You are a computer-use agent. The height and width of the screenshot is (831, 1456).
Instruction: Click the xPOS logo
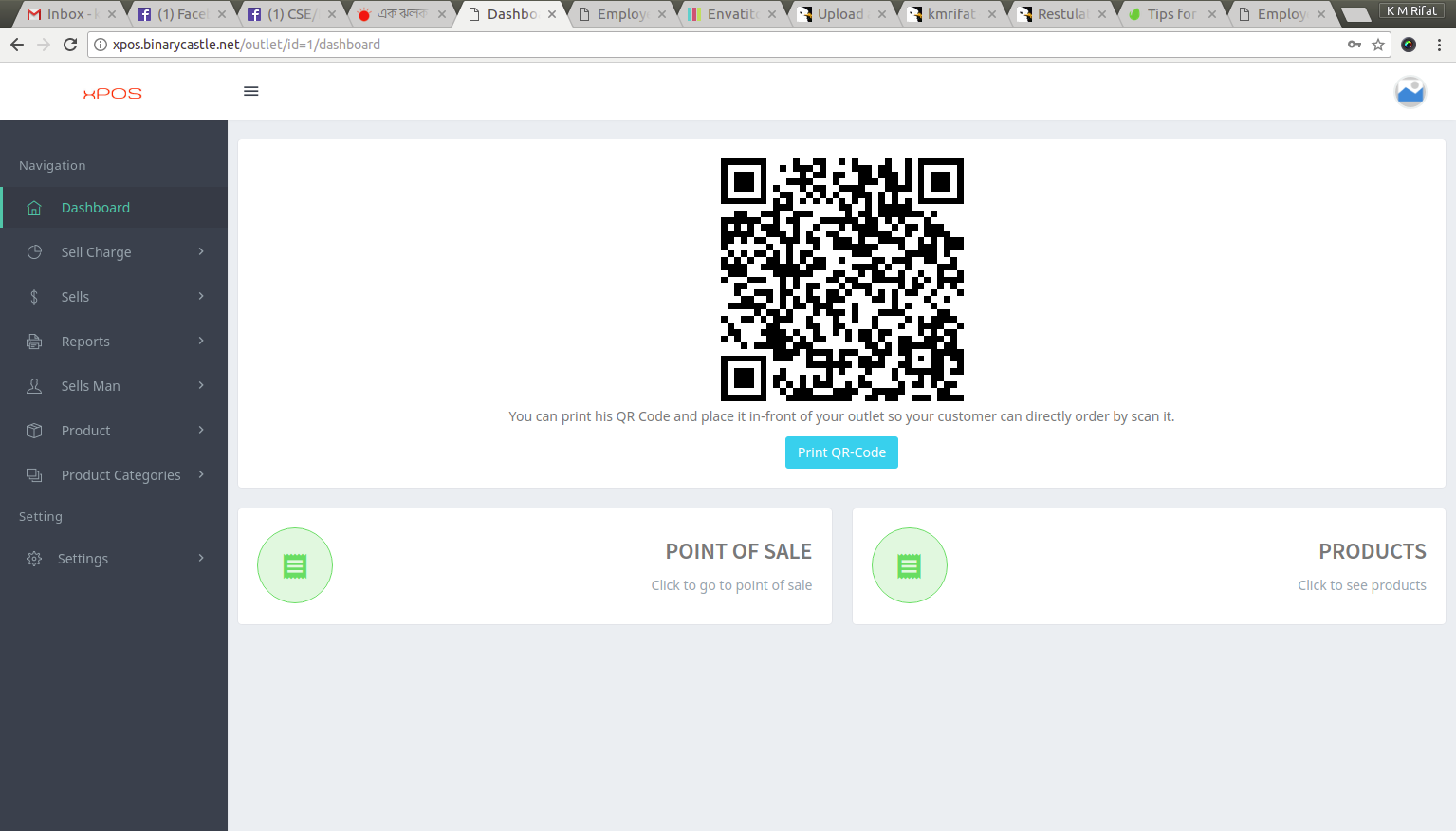pos(112,93)
